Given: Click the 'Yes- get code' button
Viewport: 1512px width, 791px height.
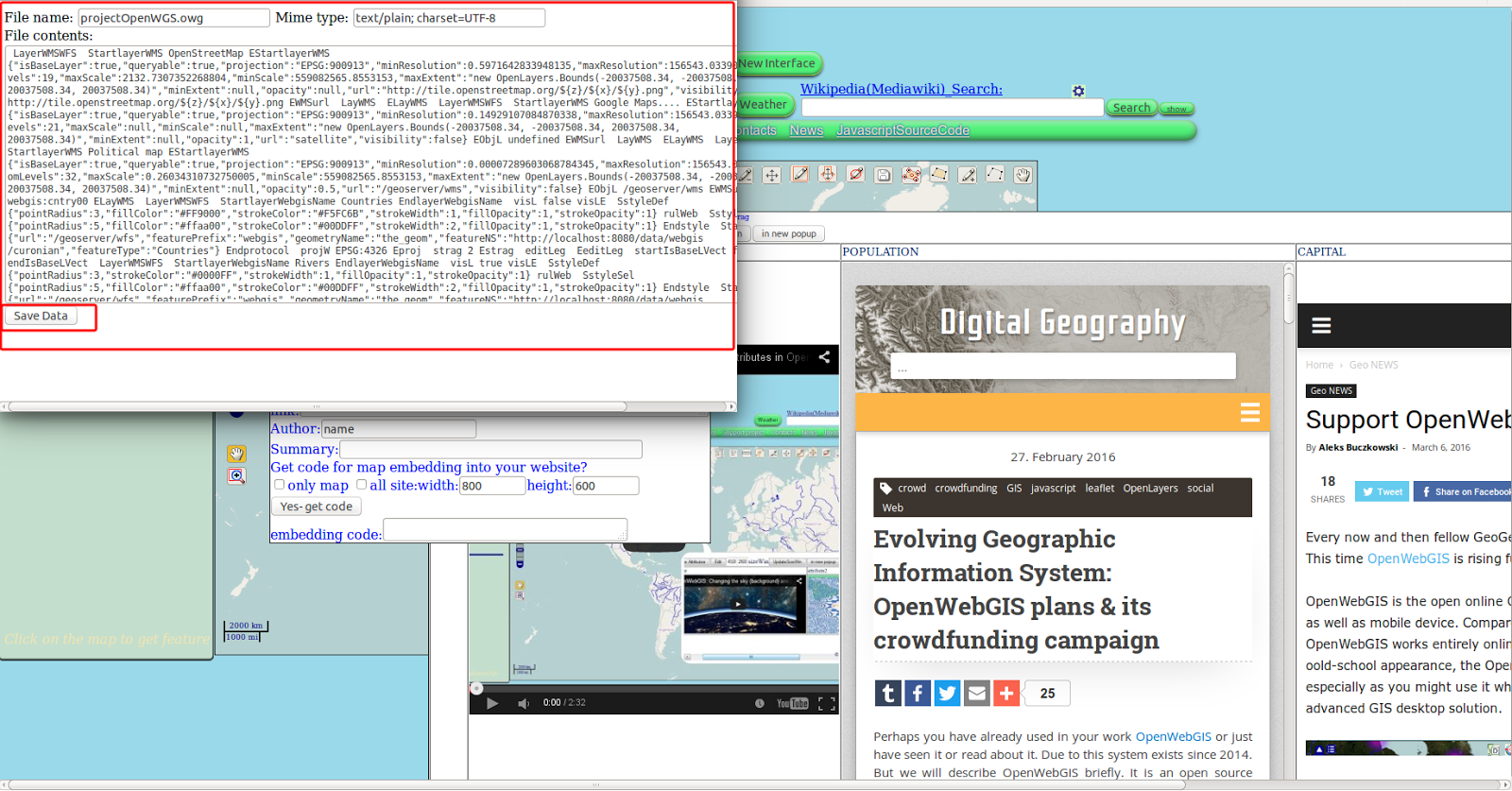Looking at the screenshot, I should [x=317, y=507].
